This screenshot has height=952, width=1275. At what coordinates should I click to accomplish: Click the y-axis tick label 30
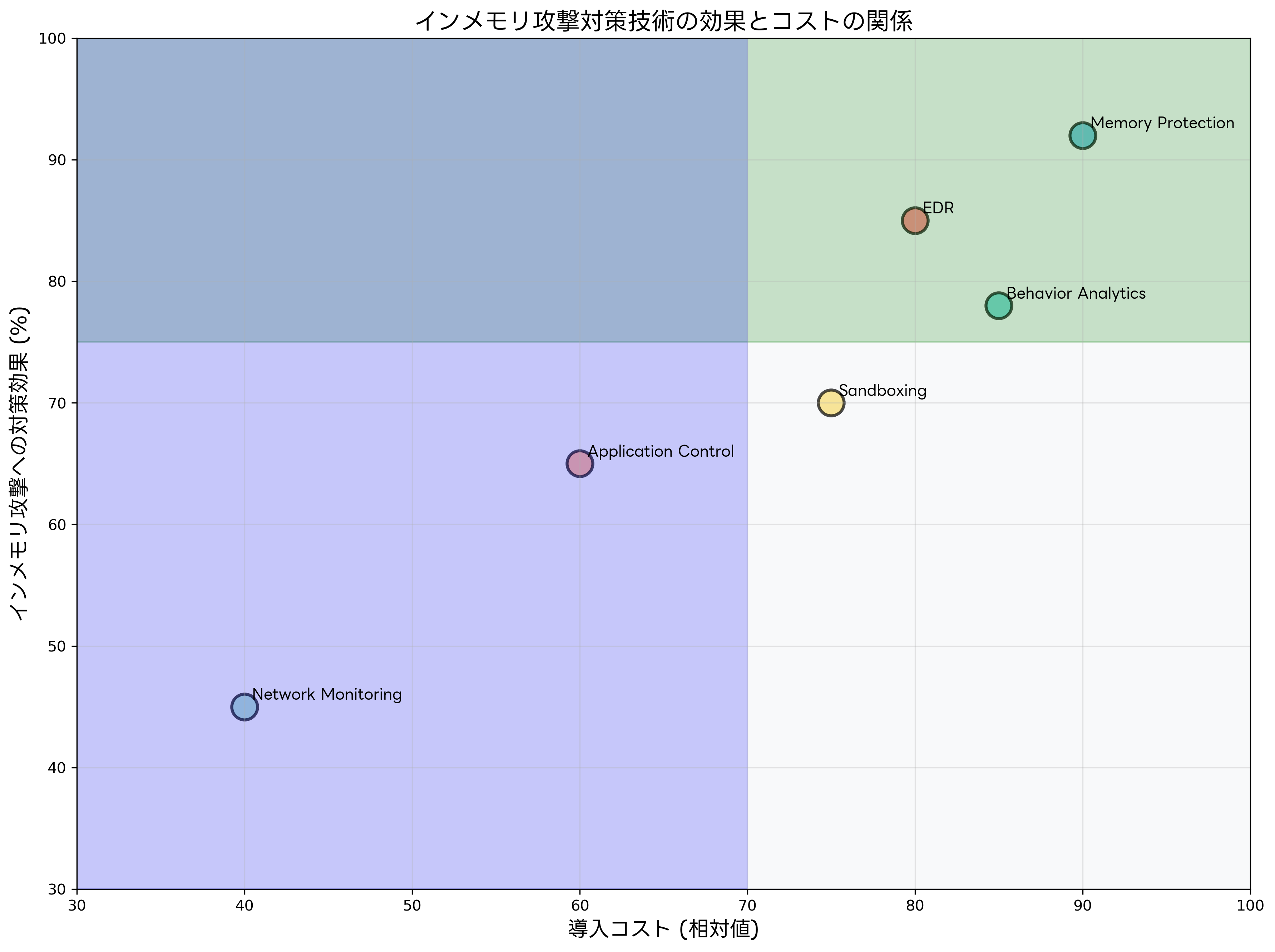pyautogui.click(x=59, y=889)
